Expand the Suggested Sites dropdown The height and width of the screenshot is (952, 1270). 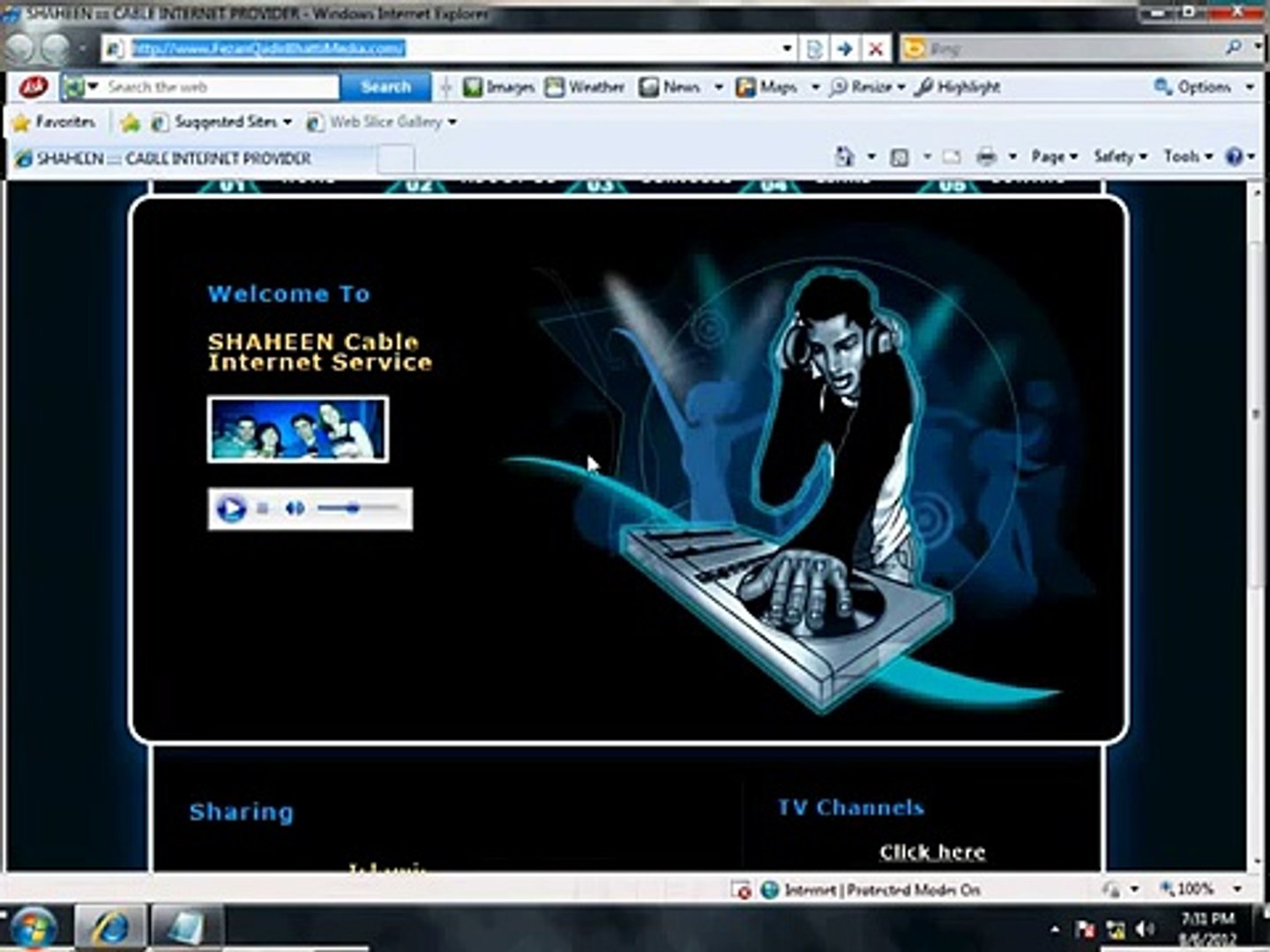pos(288,122)
